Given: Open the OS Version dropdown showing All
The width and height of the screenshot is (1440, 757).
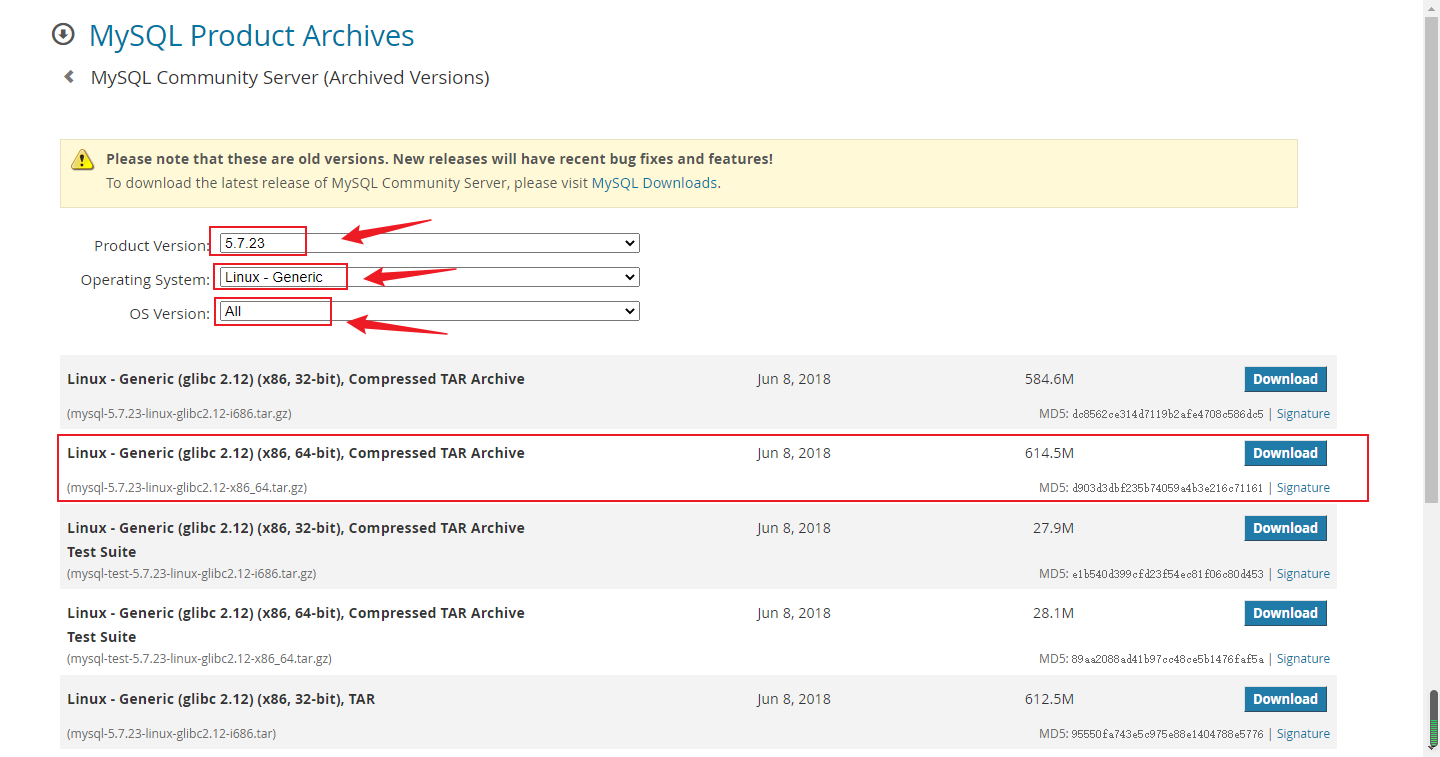Looking at the screenshot, I should click(x=429, y=311).
